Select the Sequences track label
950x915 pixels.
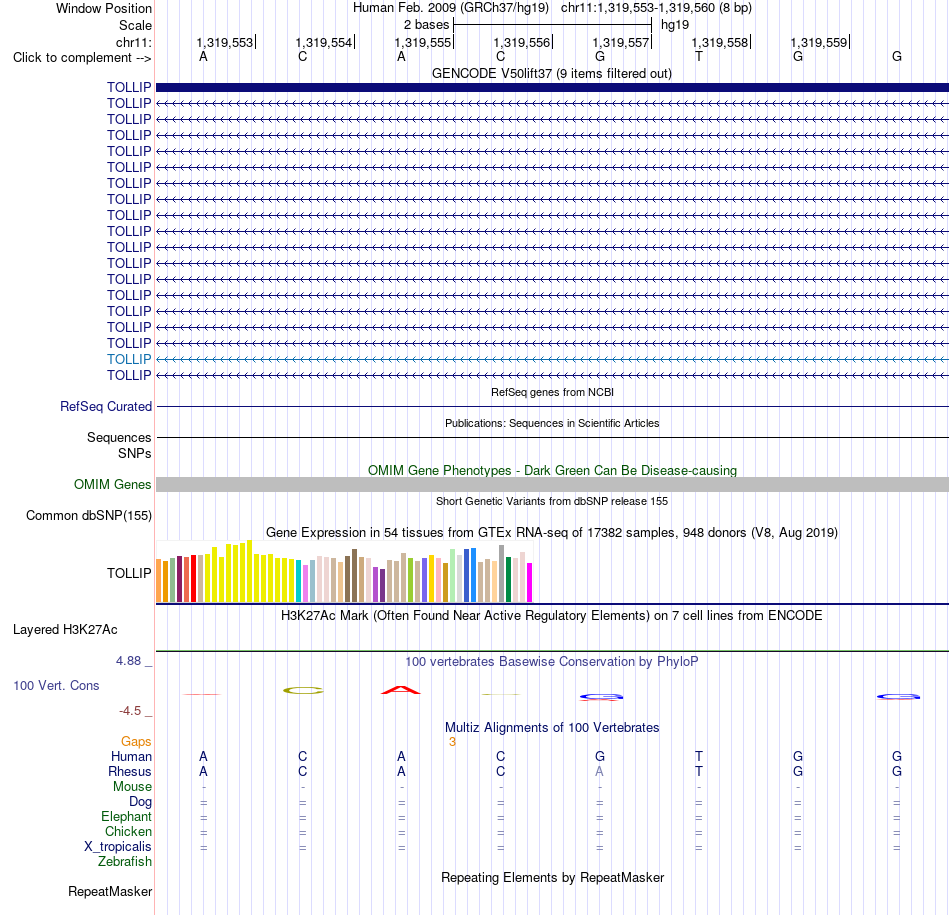(119, 438)
